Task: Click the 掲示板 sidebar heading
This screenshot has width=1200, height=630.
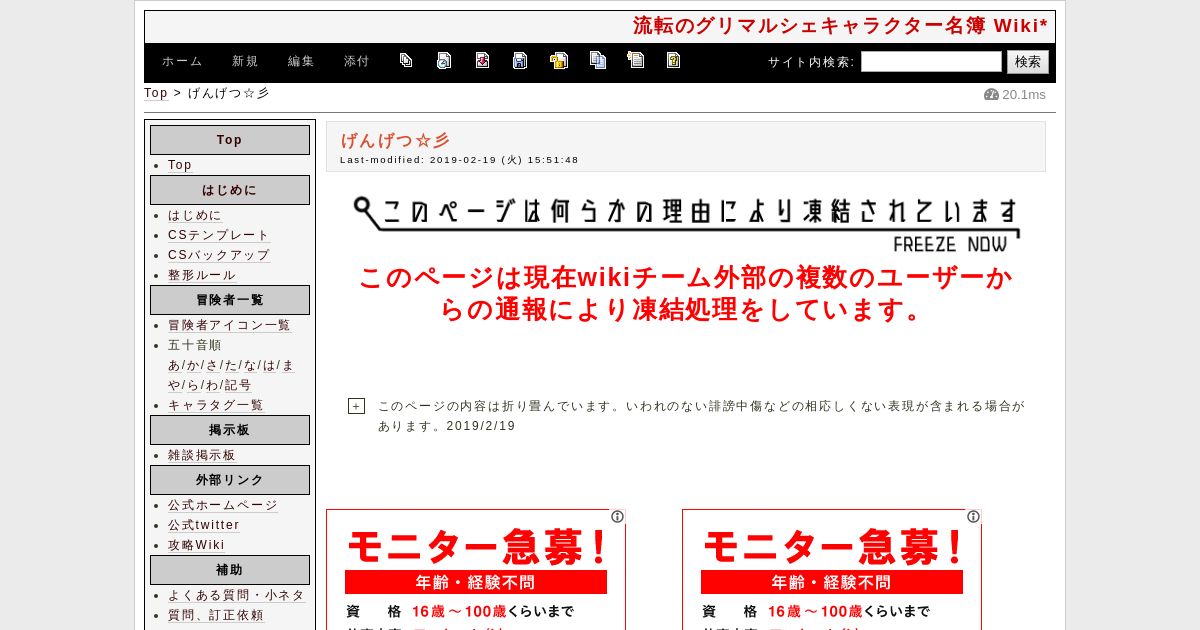Action: (230, 430)
